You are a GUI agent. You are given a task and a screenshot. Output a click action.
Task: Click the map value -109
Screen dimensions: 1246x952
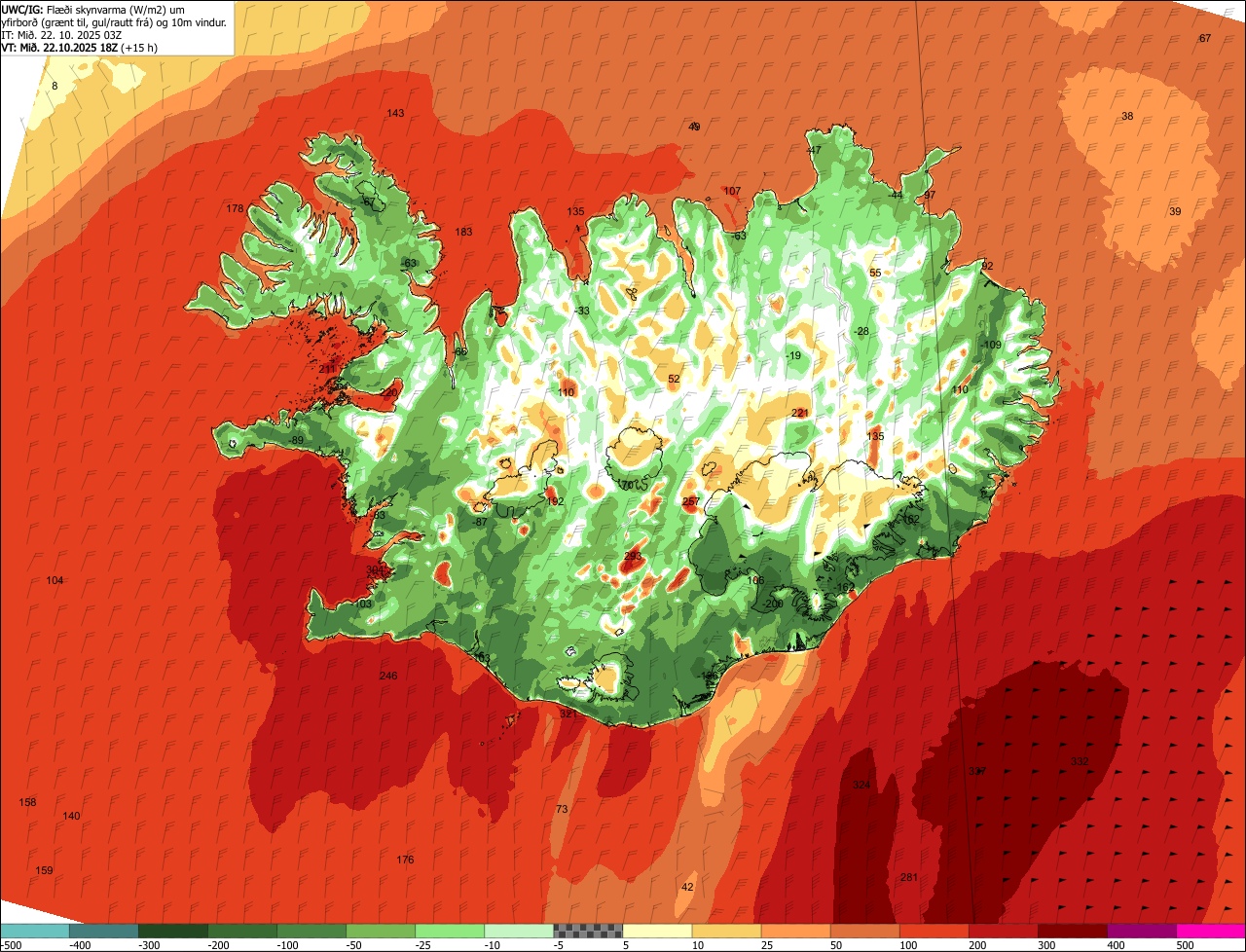[x=991, y=346]
